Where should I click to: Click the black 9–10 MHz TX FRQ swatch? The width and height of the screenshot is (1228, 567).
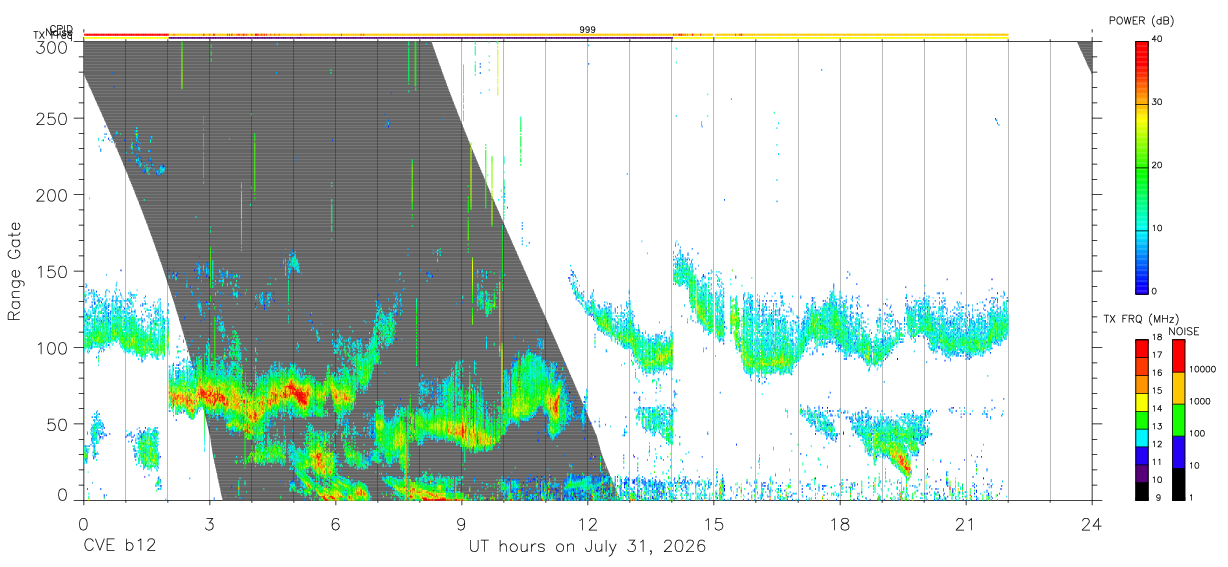coord(1141,491)
